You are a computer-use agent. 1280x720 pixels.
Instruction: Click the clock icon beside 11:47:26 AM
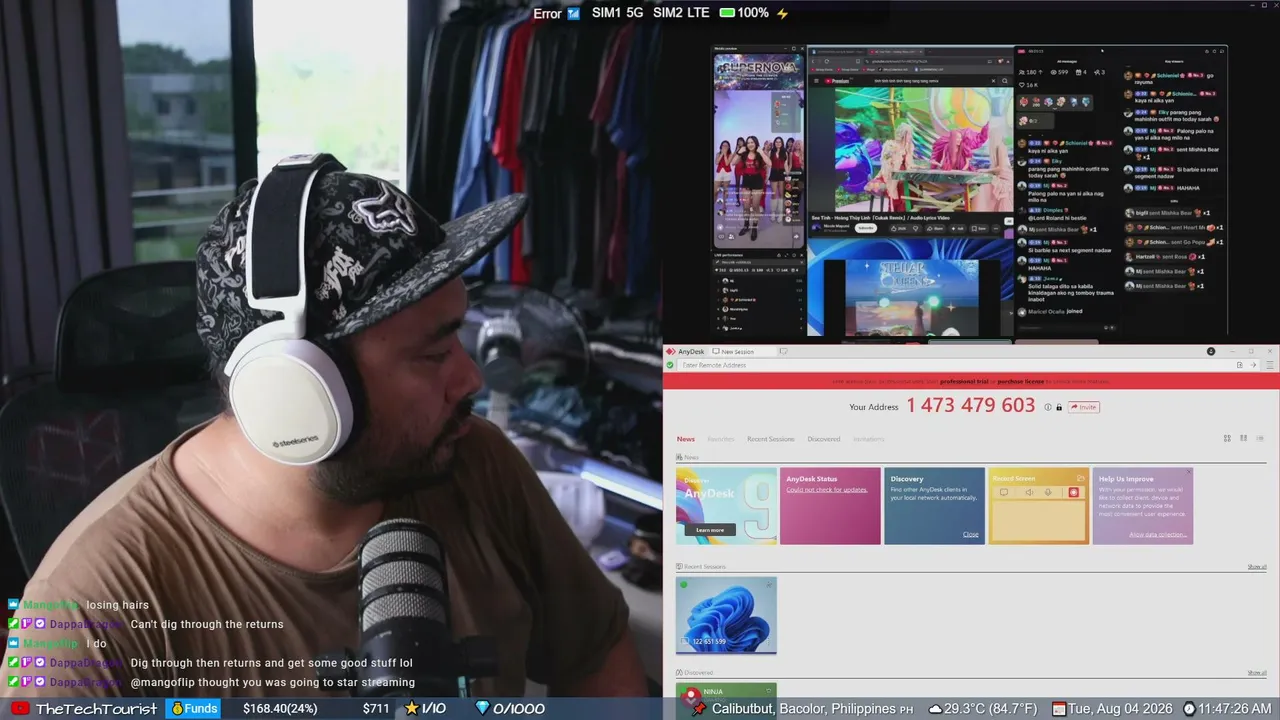(x=1189, y=709)
